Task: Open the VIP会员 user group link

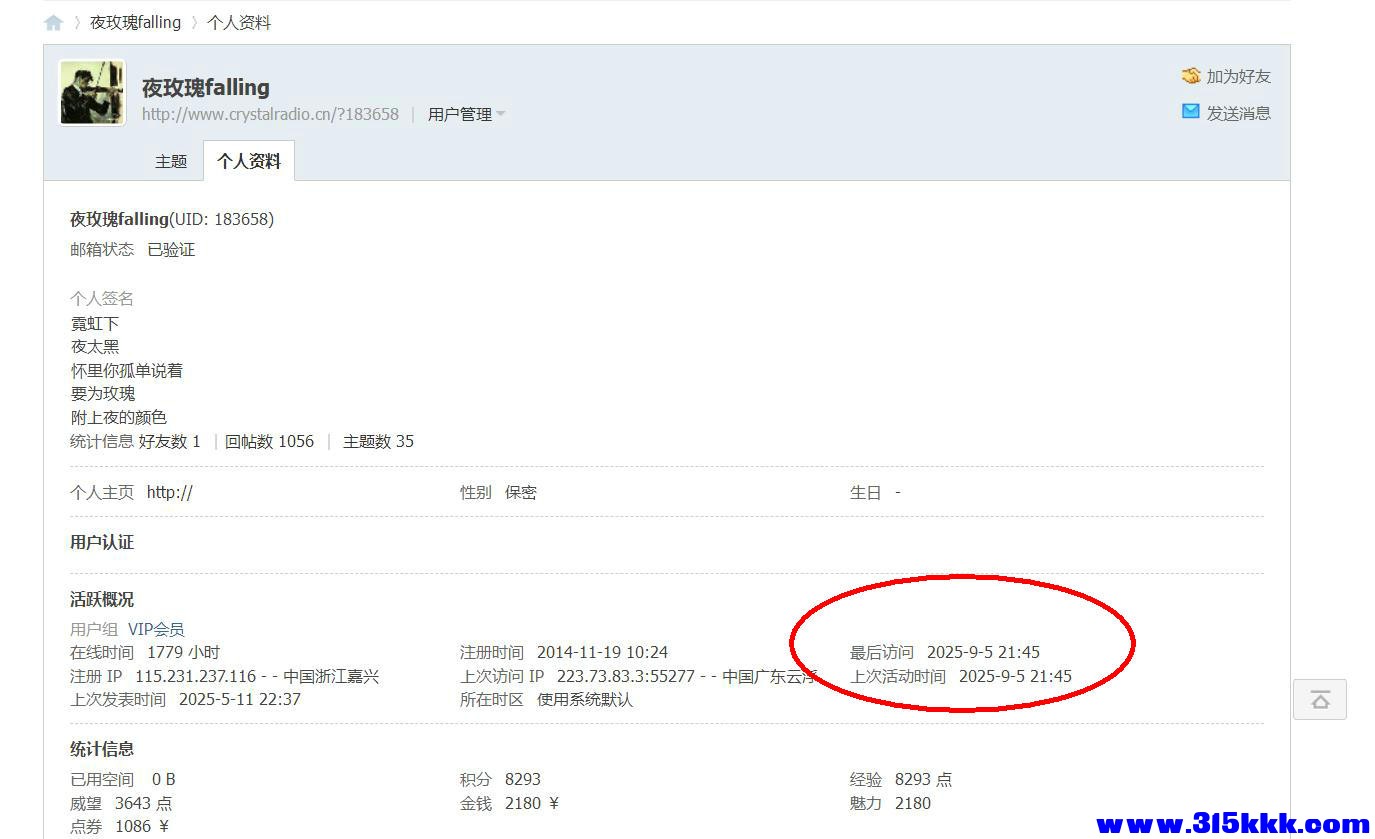Action: (156, 629)
